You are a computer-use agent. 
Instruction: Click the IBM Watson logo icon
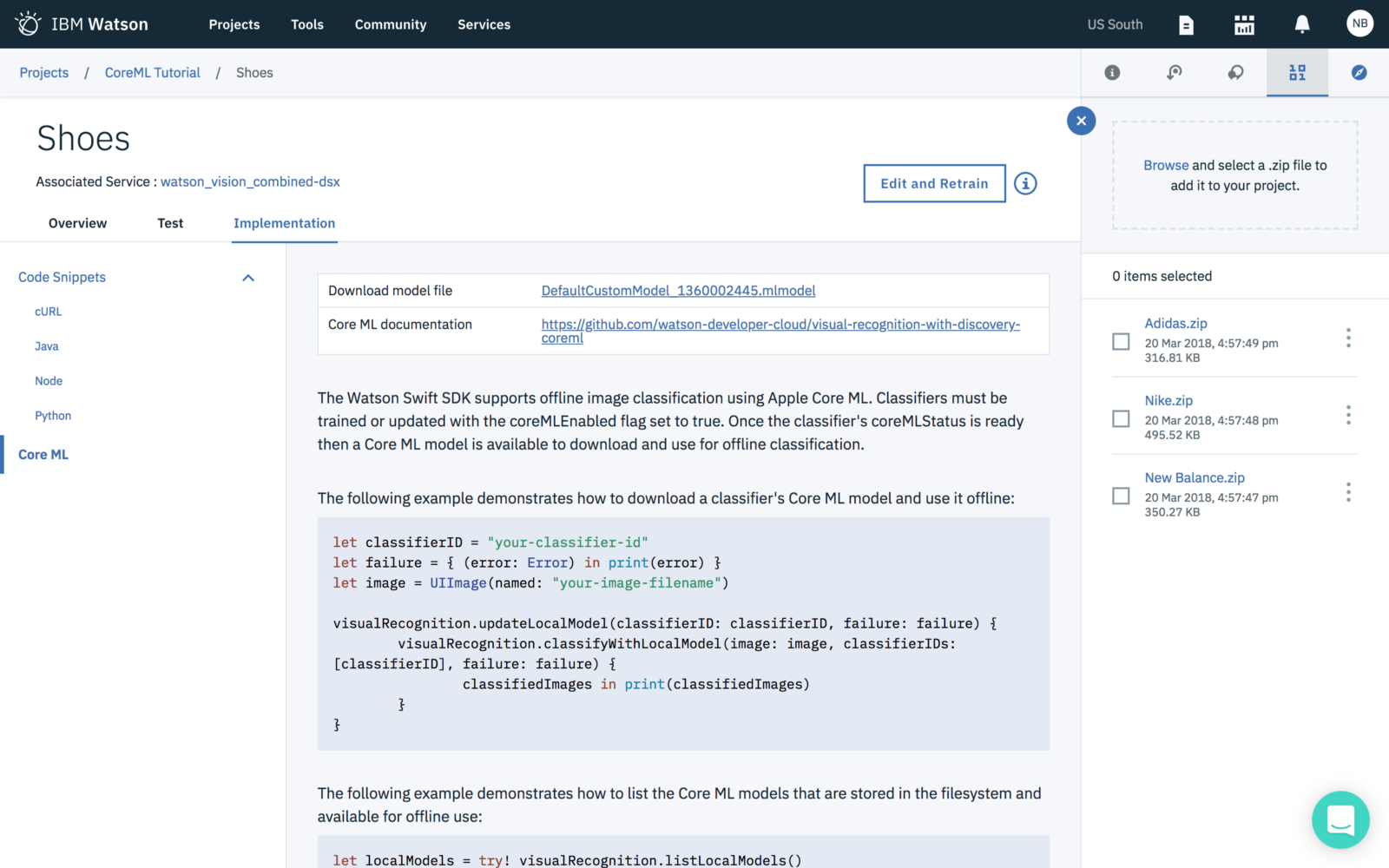28,23
